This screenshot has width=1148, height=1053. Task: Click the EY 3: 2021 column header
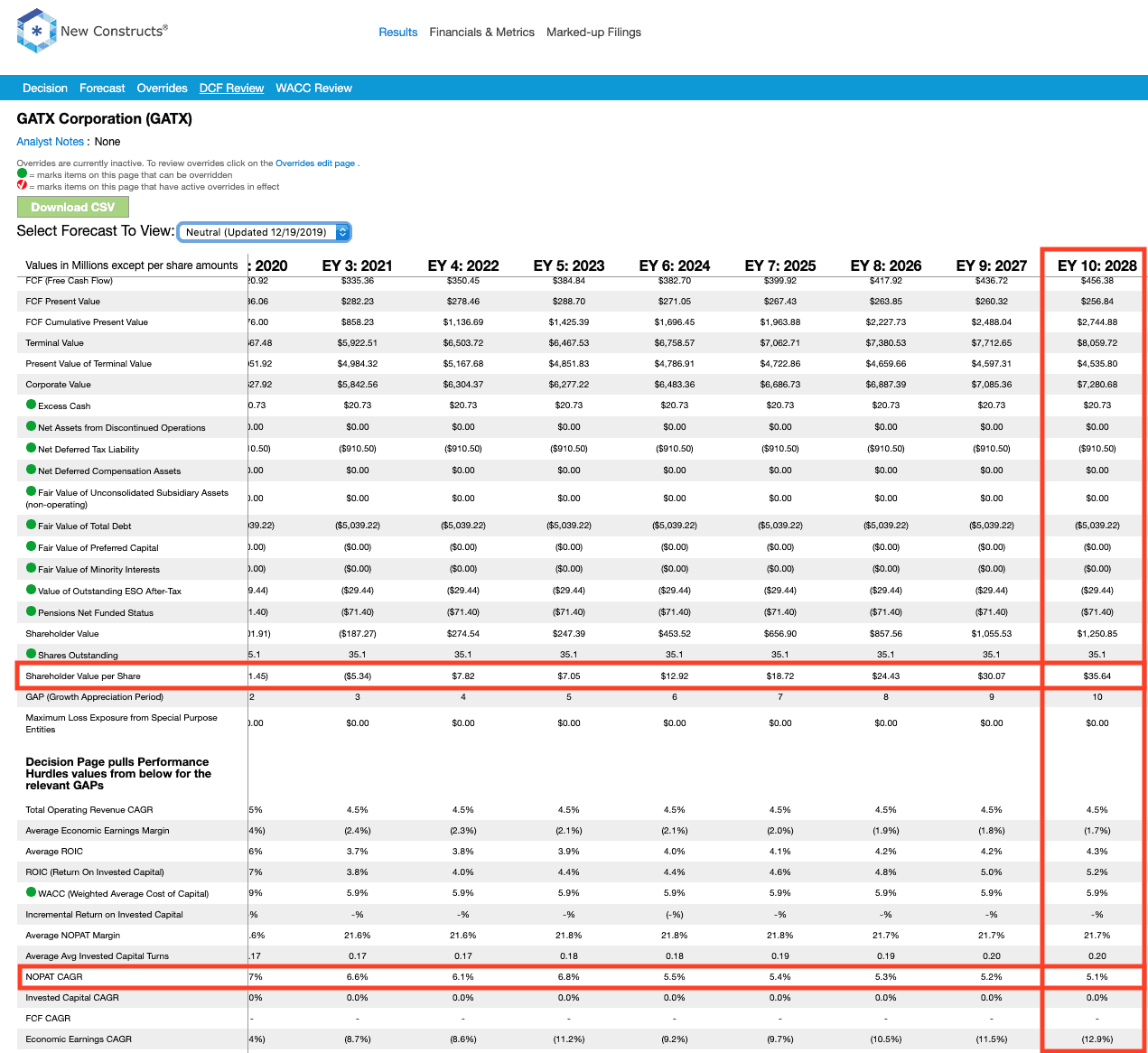357,266
